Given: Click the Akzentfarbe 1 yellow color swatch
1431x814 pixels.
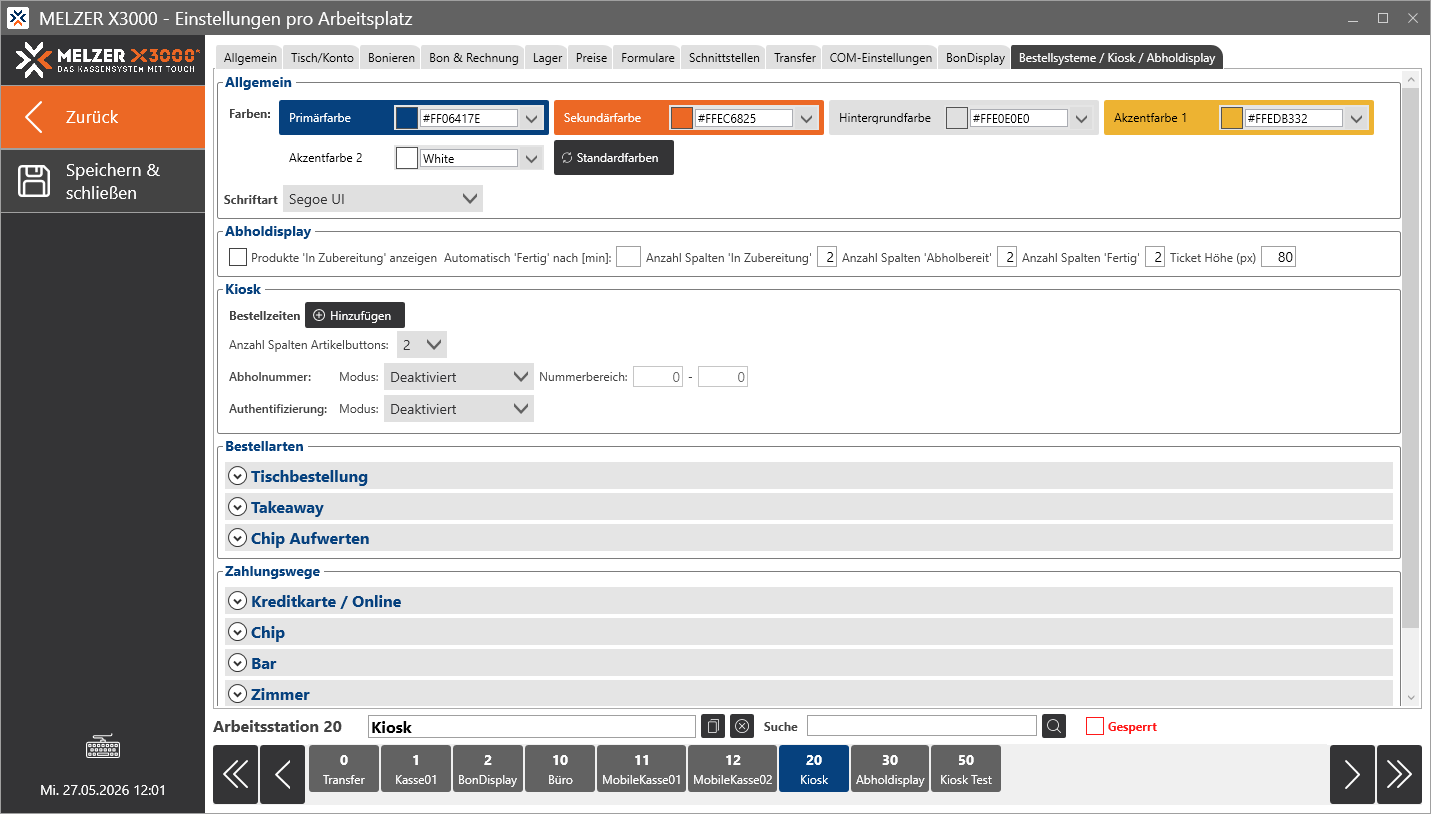Looking at the screenshot, I should (1231, 118).
